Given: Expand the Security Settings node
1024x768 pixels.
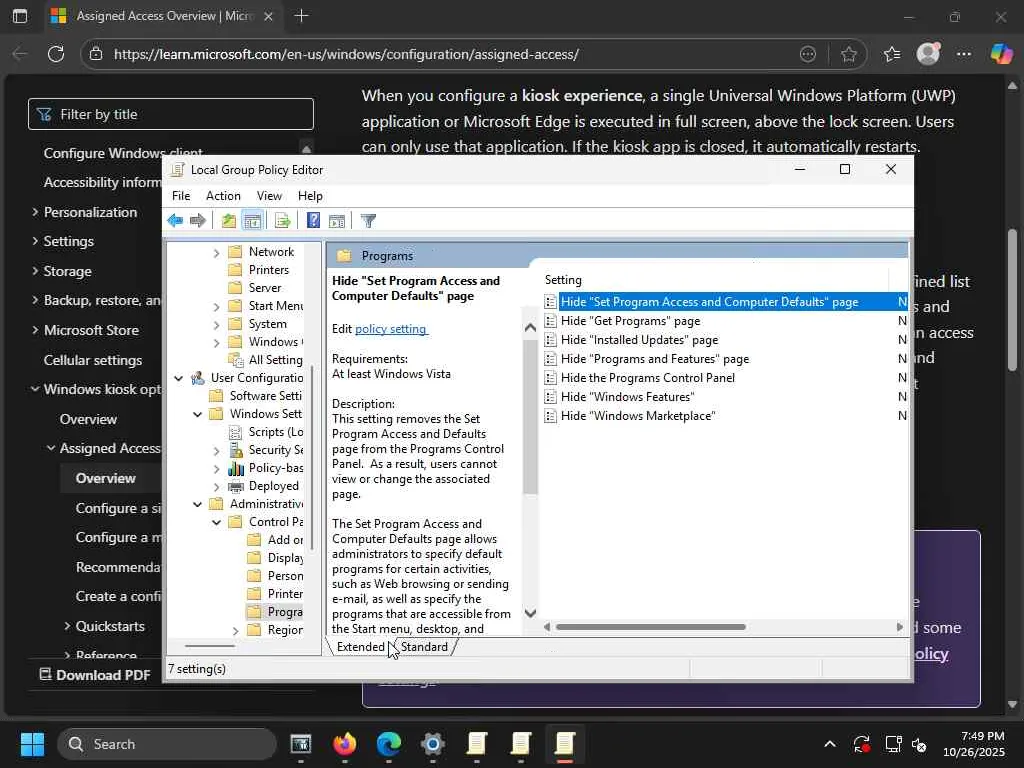Looking at the screenshot, I should 216,451.
